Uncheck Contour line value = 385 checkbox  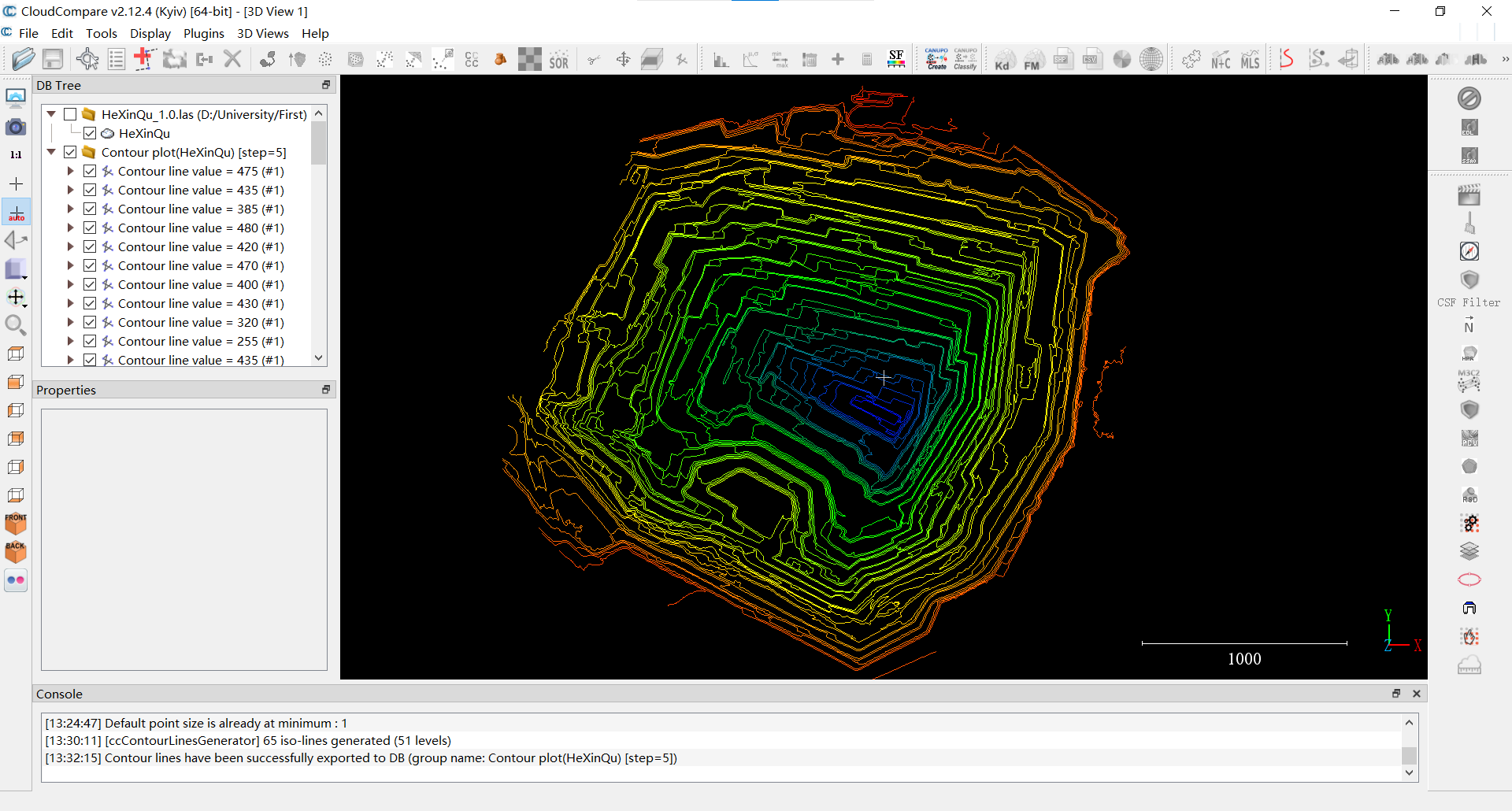pos(90,209)
